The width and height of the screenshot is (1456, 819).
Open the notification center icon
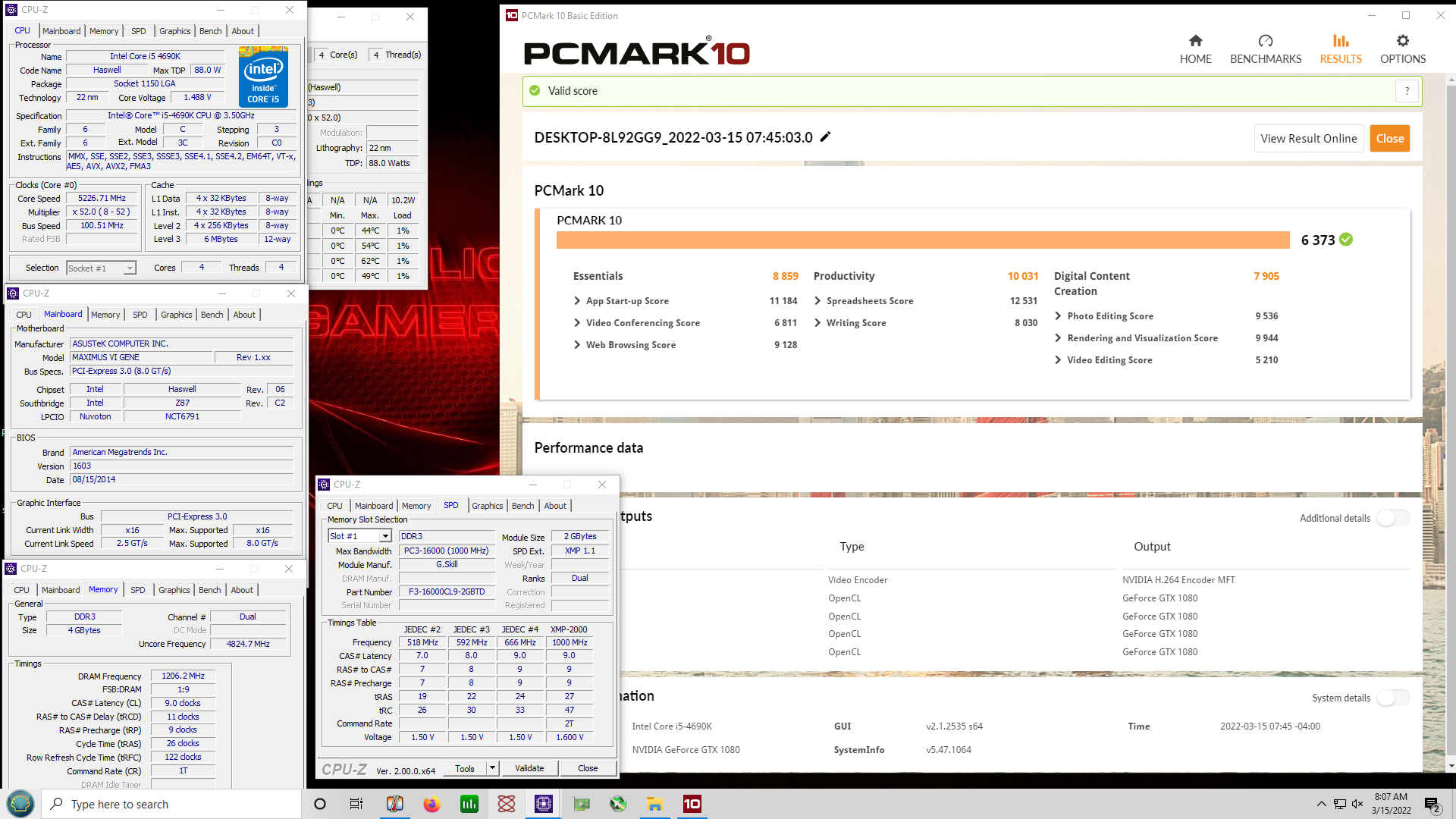click(x=1432, y=805)
